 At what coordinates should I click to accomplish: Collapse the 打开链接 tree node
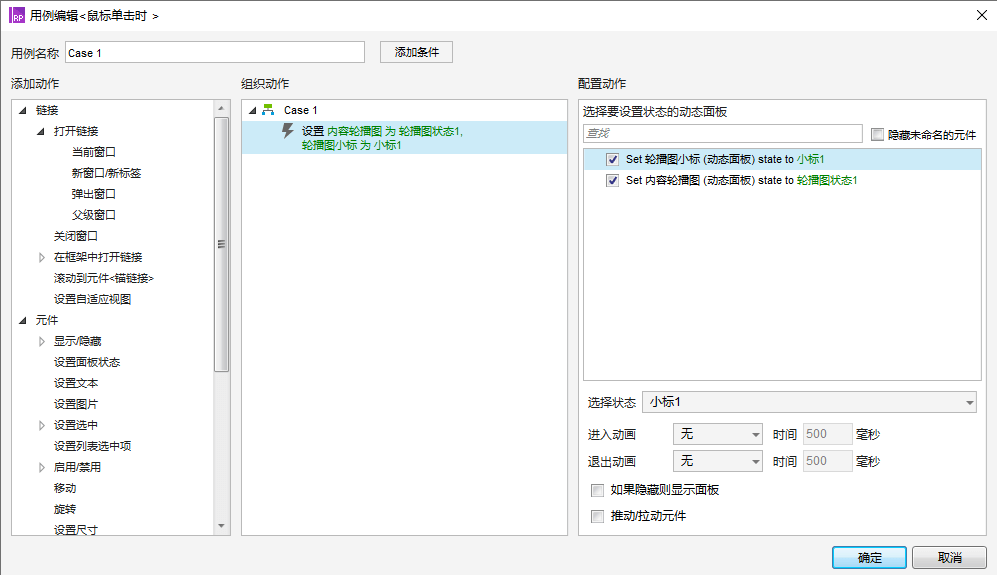(41, 131)
